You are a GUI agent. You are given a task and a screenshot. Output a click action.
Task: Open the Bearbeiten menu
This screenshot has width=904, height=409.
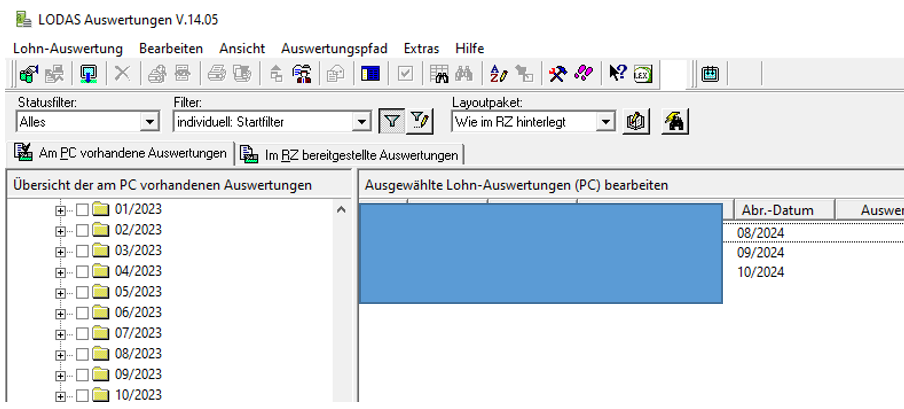[x=171, y=48]
